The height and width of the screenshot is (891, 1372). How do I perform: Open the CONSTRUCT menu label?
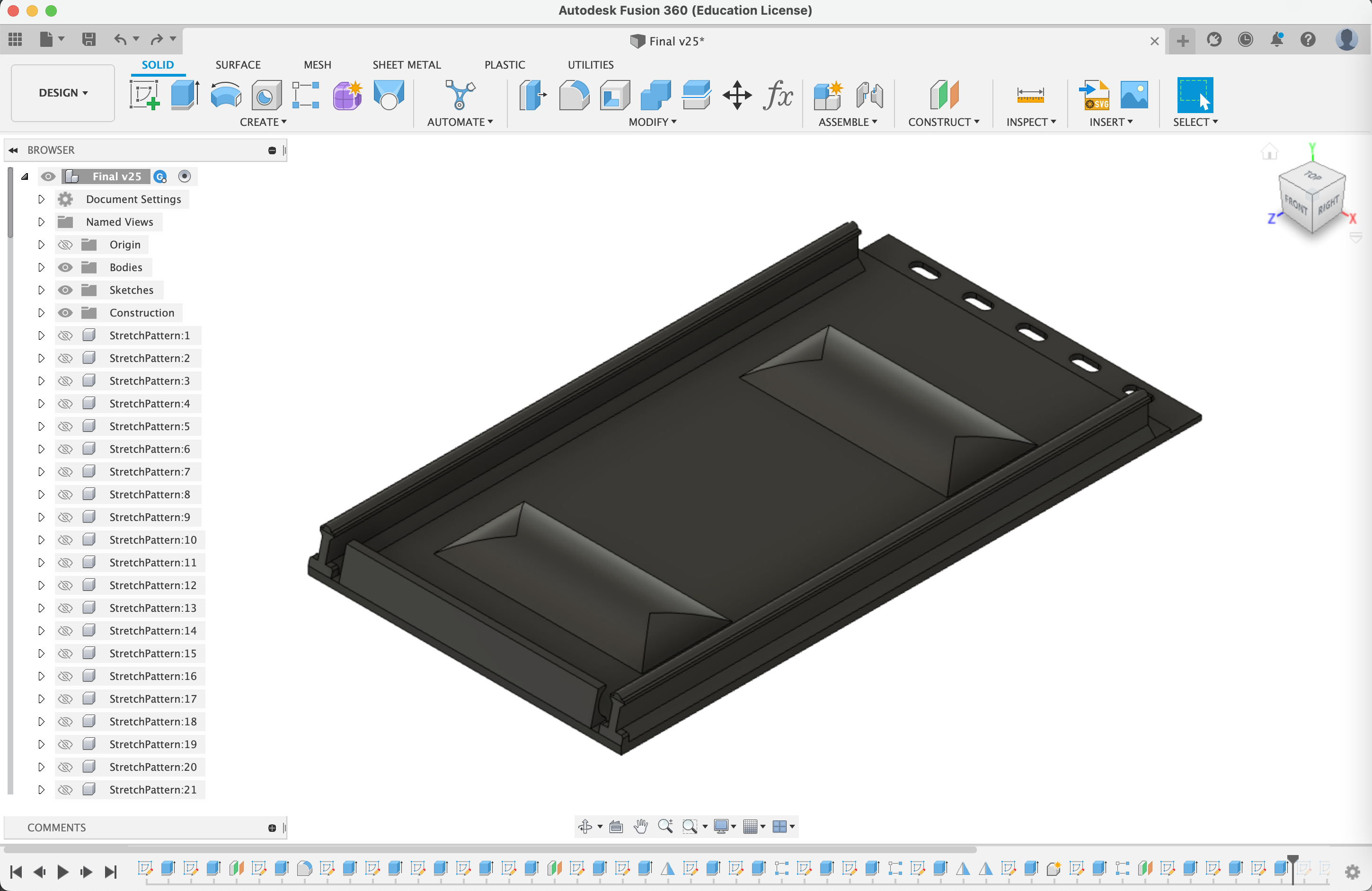click(x=943, y=122)
